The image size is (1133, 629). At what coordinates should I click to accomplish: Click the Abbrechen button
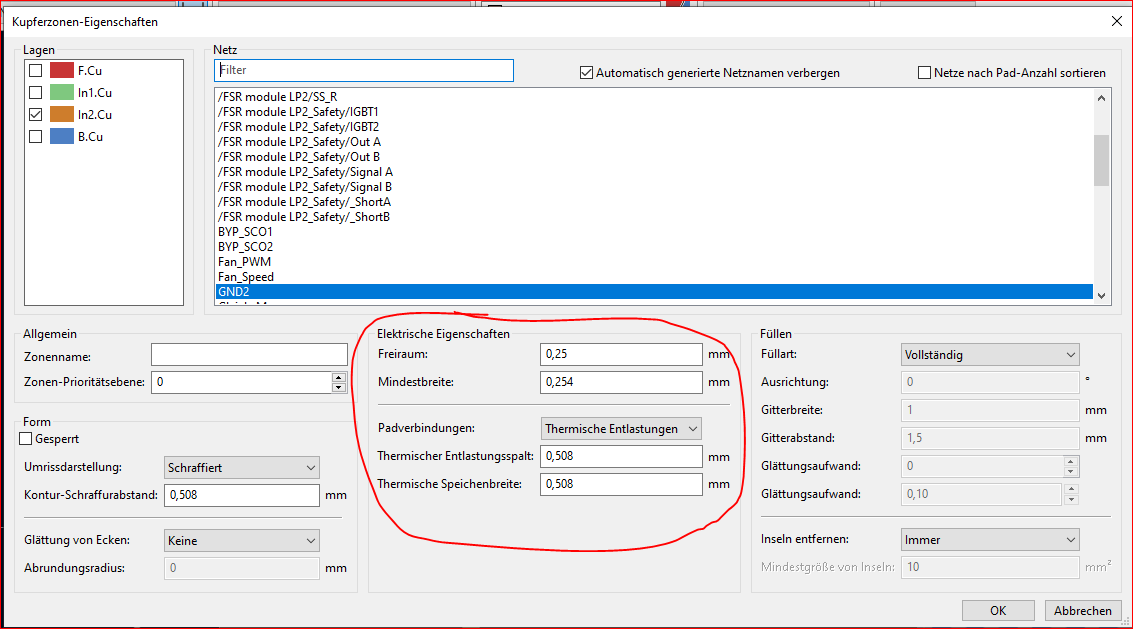pyautogui.click(x=1082, y=610)
